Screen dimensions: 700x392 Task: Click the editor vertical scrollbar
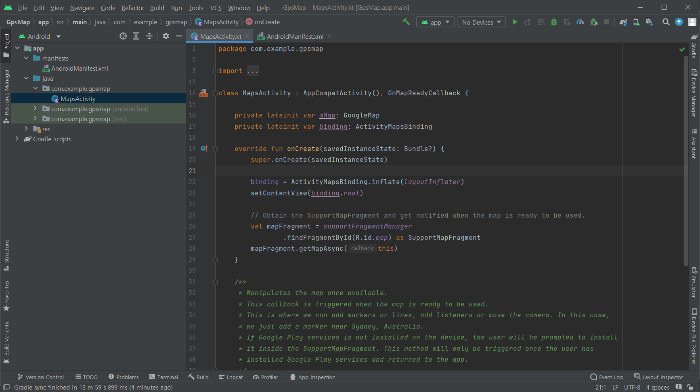click(x=686, y=161)
